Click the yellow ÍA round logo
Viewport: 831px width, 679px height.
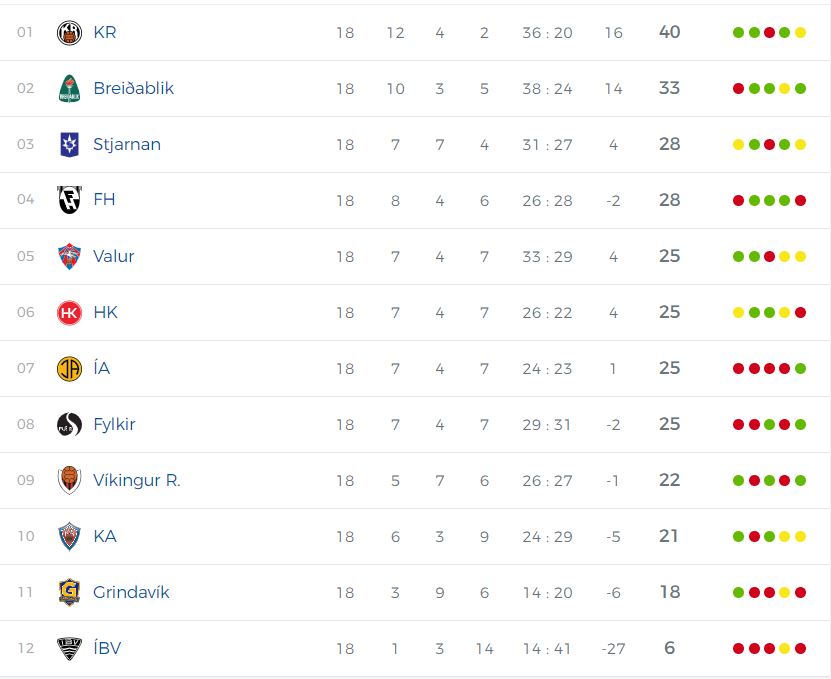pos(69,368)
